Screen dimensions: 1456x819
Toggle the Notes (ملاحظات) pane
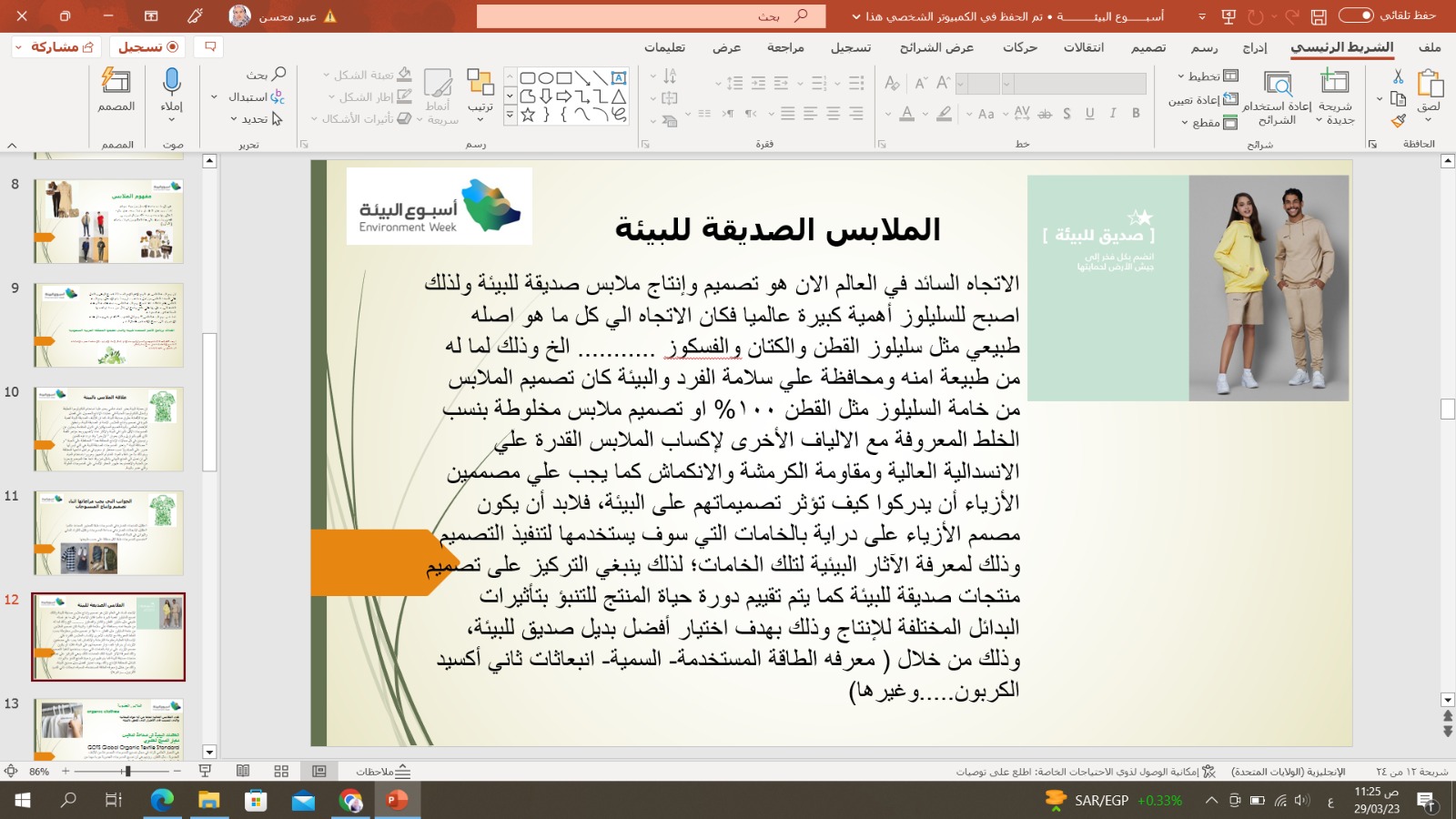383,771
